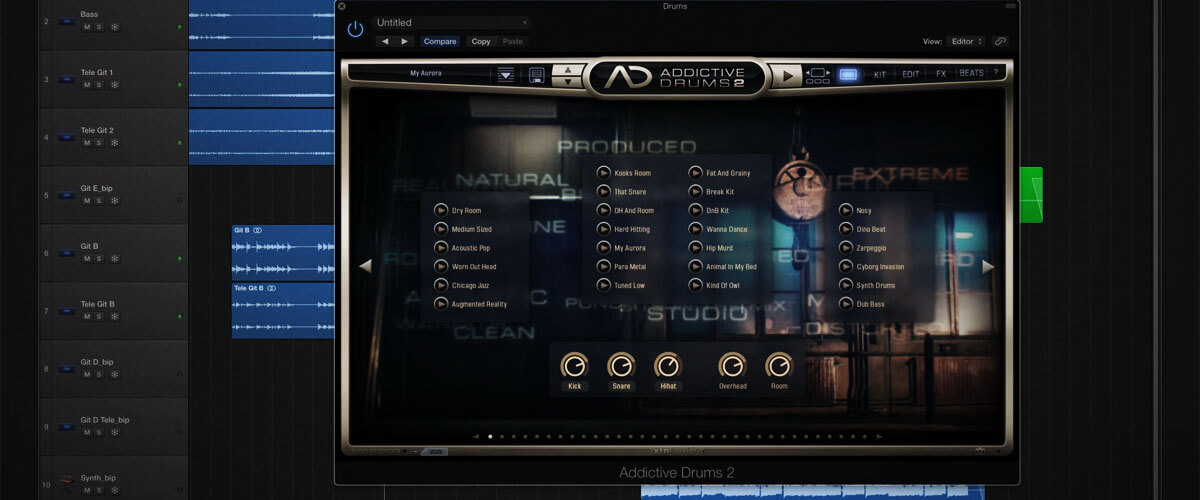Viewport: 1200px width, 500px height.
Task: Open the EDIT tab
Action: click(911, 74)
